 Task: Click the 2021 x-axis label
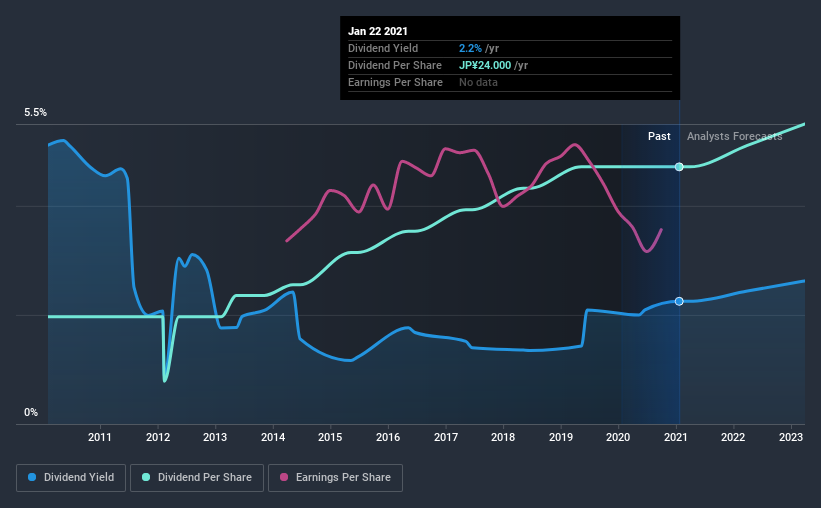(x=675, y=437)
